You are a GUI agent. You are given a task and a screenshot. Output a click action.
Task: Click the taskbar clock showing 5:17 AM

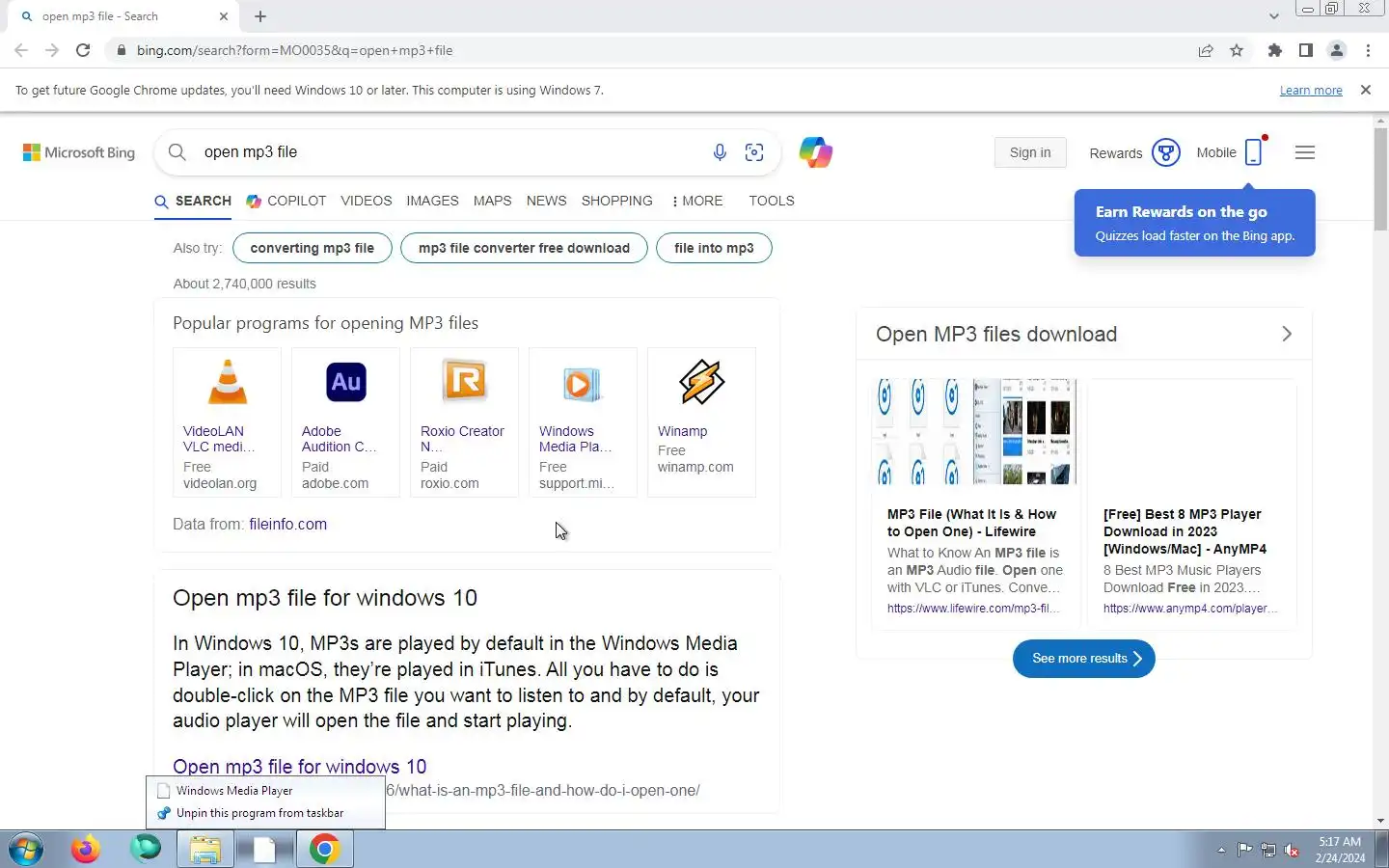pos(1340,850)
